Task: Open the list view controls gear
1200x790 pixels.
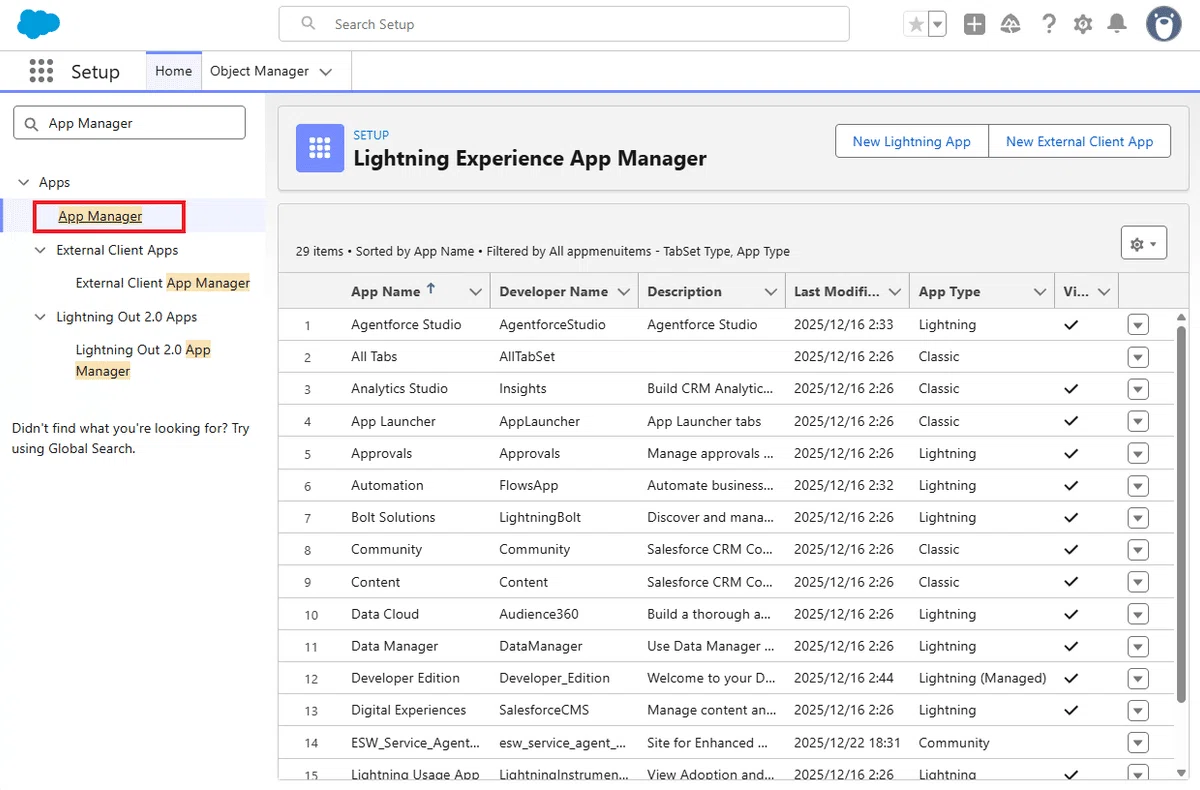Action: 1144,244
